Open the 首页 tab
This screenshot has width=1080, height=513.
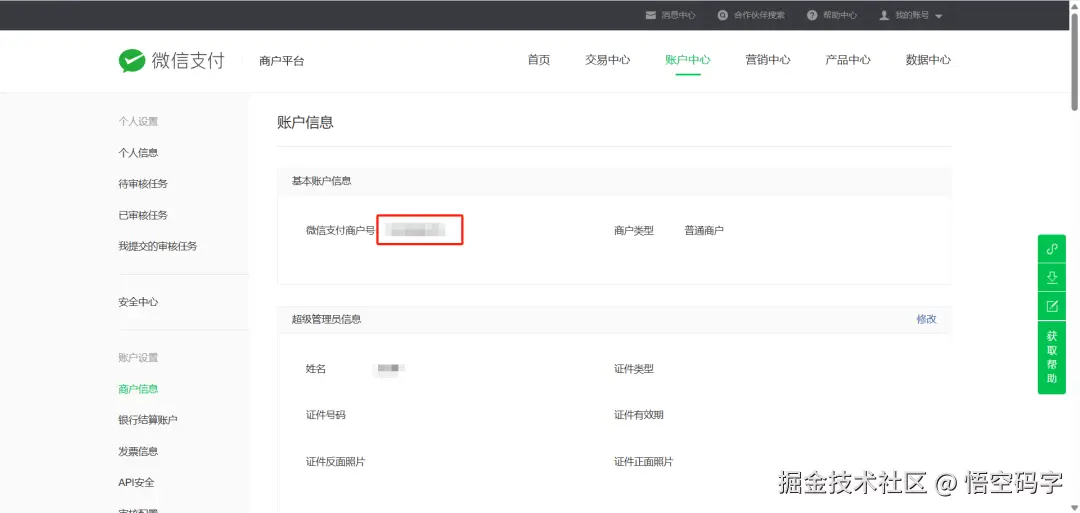click(539, 60)
